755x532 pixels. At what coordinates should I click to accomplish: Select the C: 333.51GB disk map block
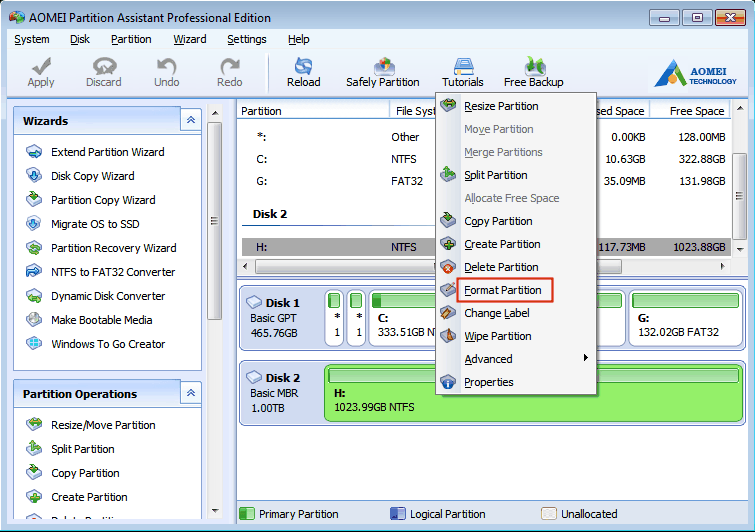pyautogui.click(x=403, y=319)
